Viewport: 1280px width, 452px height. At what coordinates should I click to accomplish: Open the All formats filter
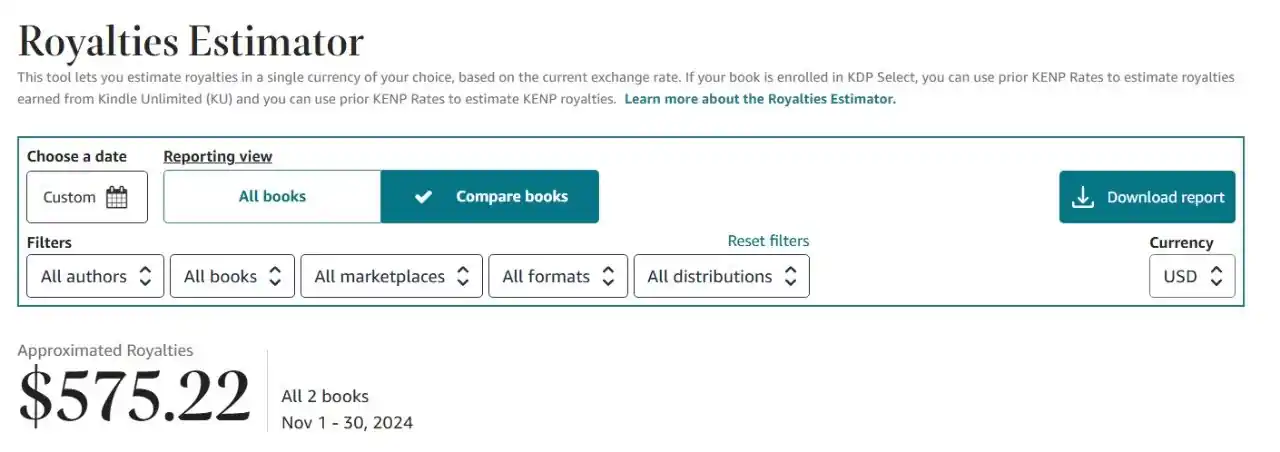[558, 276]
